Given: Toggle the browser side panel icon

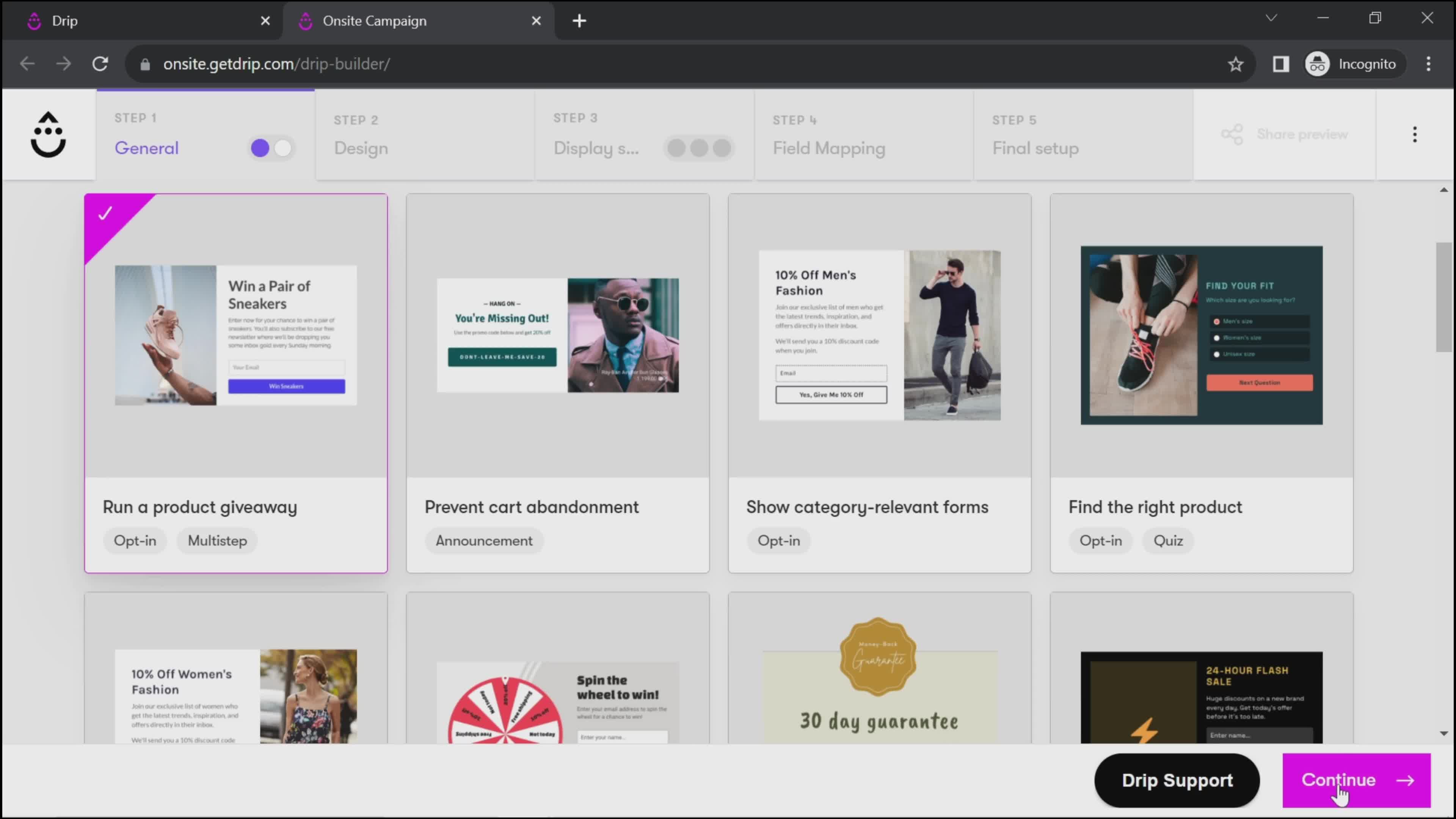Looking at the screenshot, I should click(x=1281, y=64).
